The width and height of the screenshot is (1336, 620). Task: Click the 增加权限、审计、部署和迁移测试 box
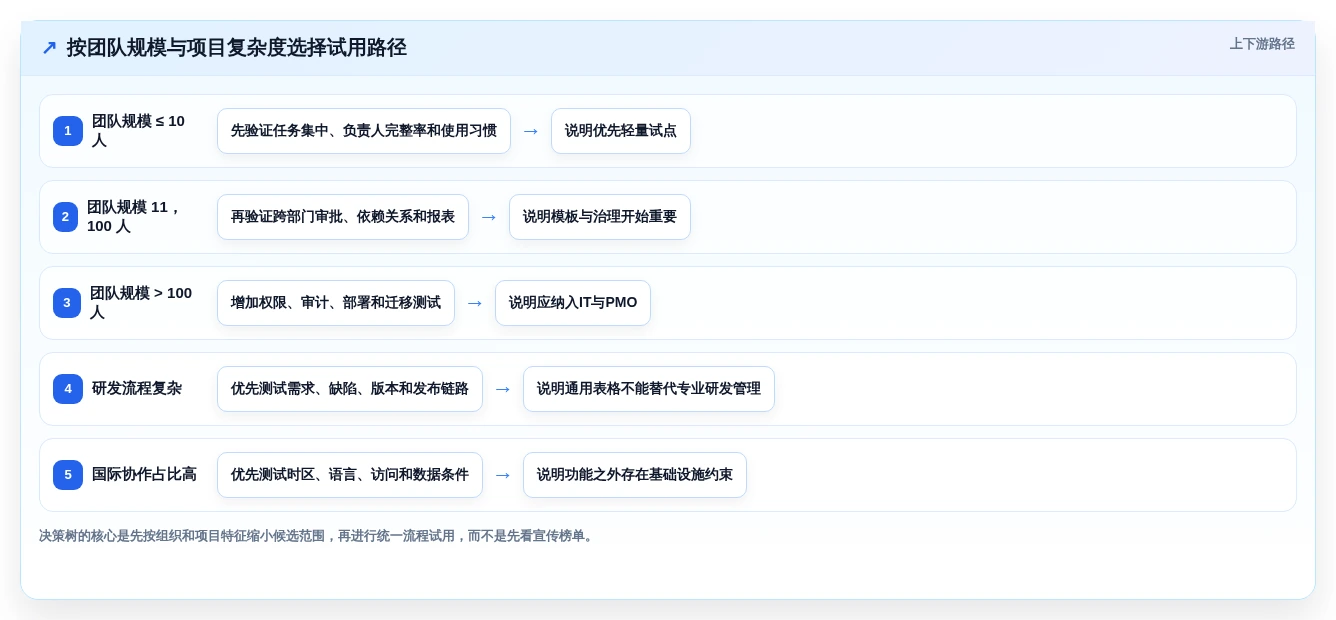(336, 303)
